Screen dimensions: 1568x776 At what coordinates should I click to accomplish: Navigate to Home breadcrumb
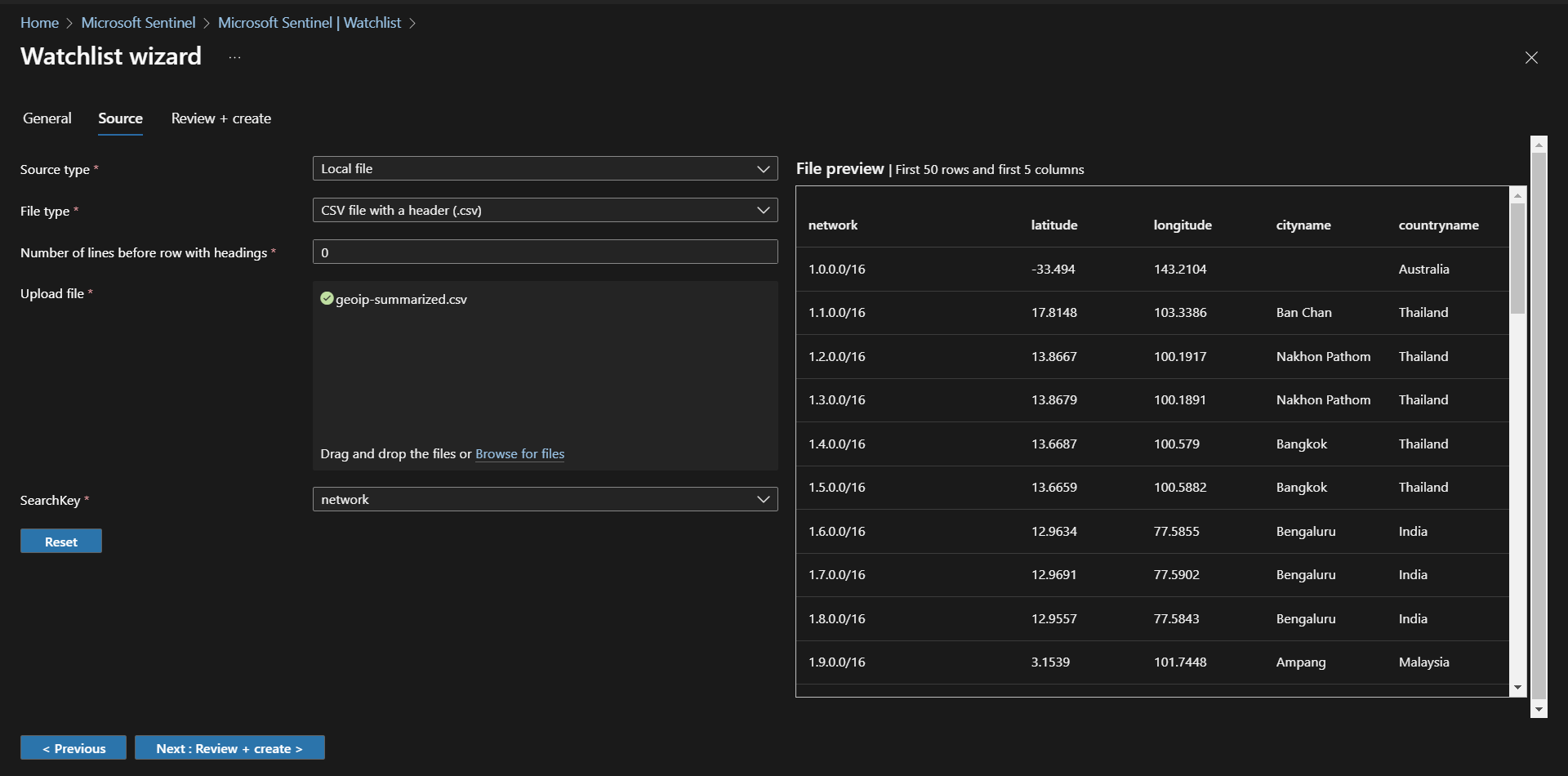point(39,23)
